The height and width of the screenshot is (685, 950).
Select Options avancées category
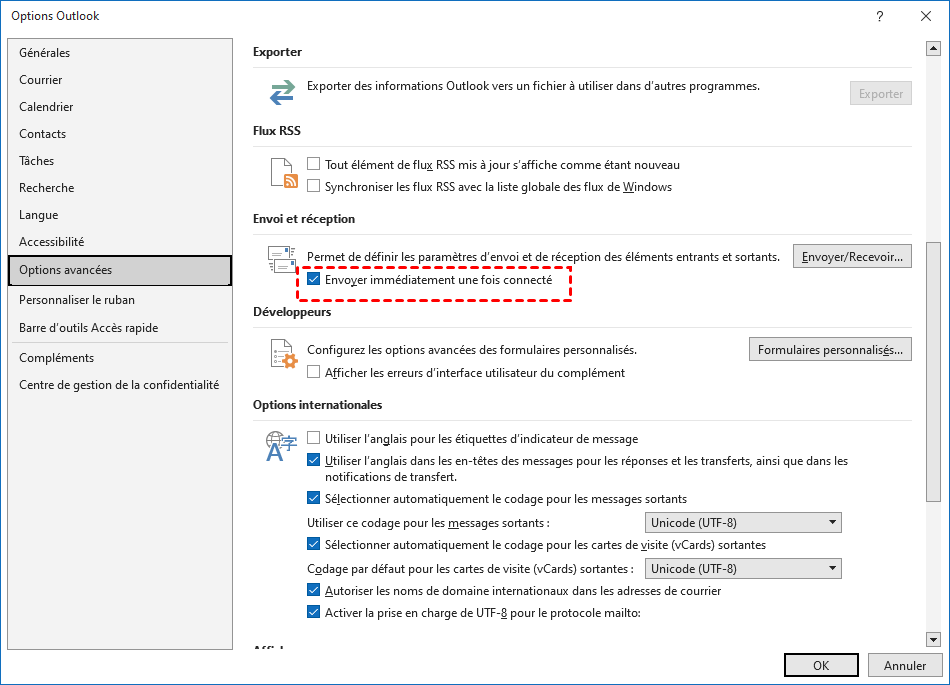(x=120, y=270)
